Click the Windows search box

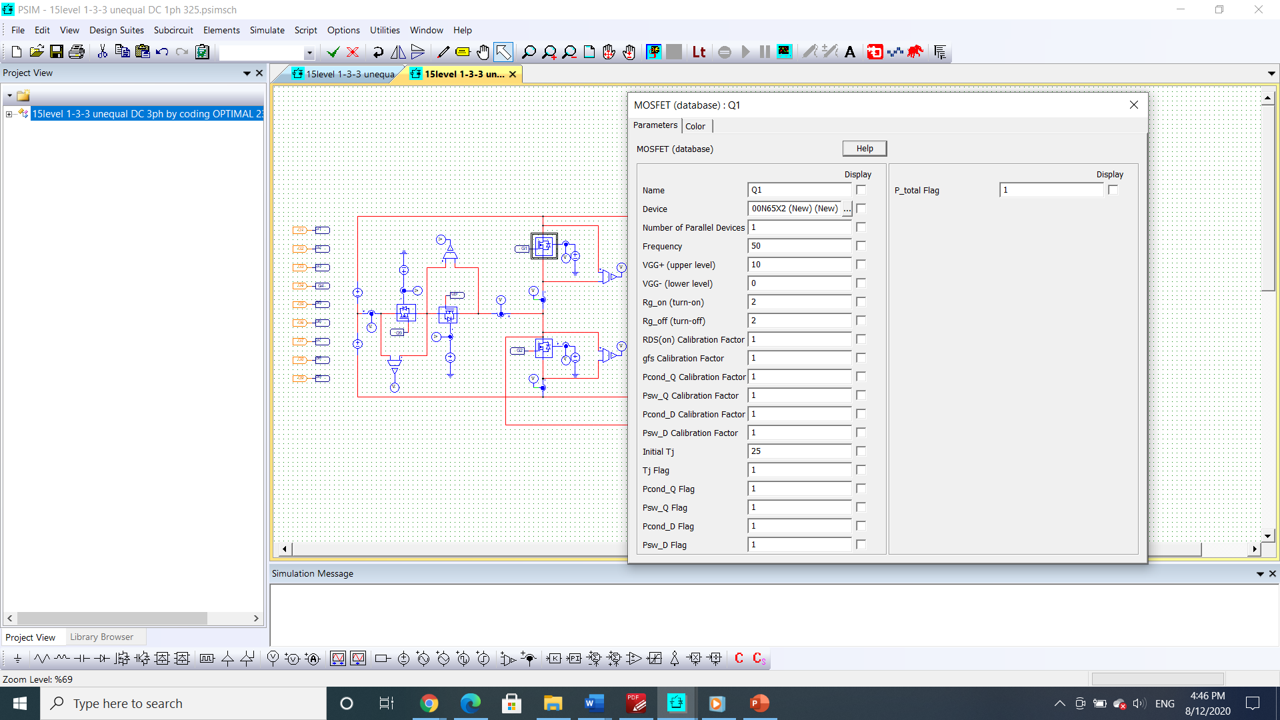(183, 704)
